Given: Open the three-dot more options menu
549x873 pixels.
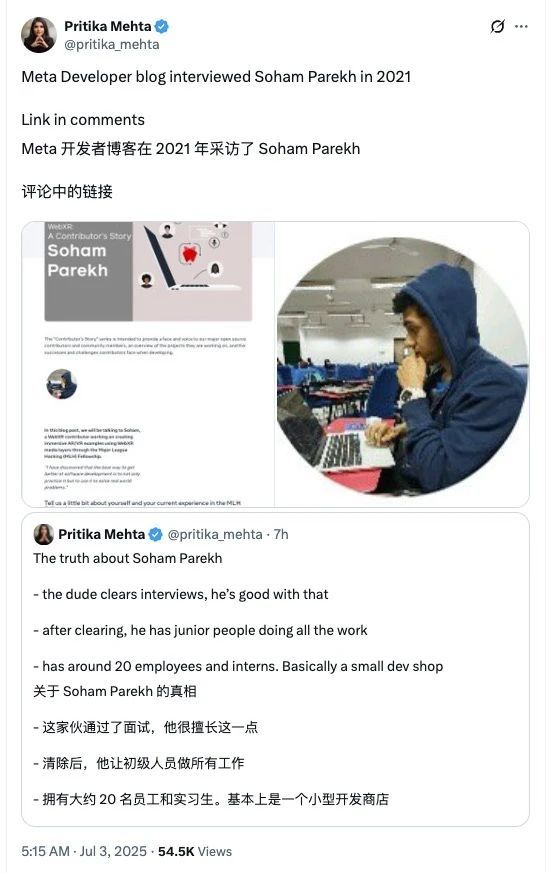Looking at the screenshot, I should coord(521,26).
